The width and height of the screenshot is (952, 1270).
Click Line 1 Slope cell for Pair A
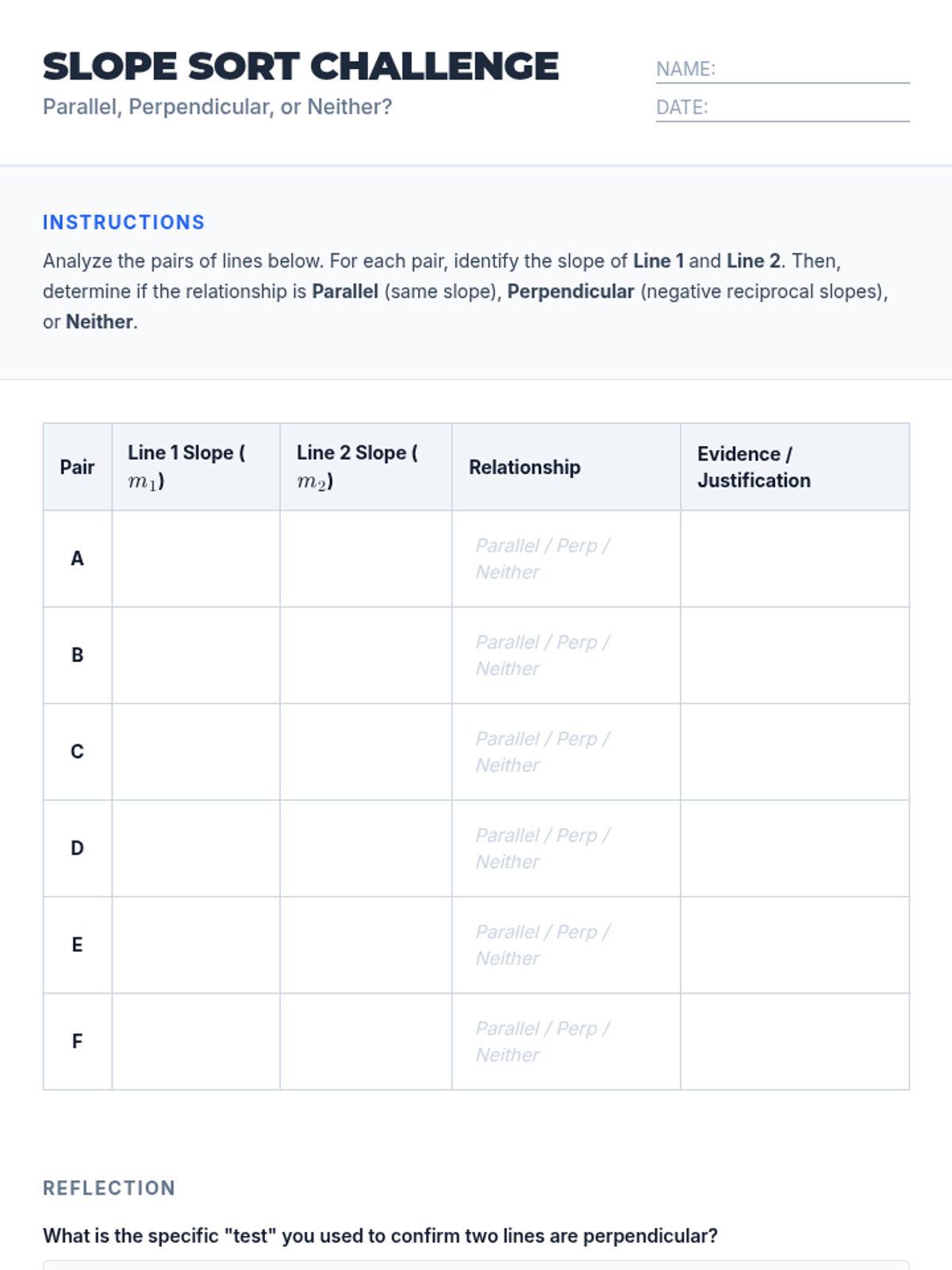click(x=196, y=559)
